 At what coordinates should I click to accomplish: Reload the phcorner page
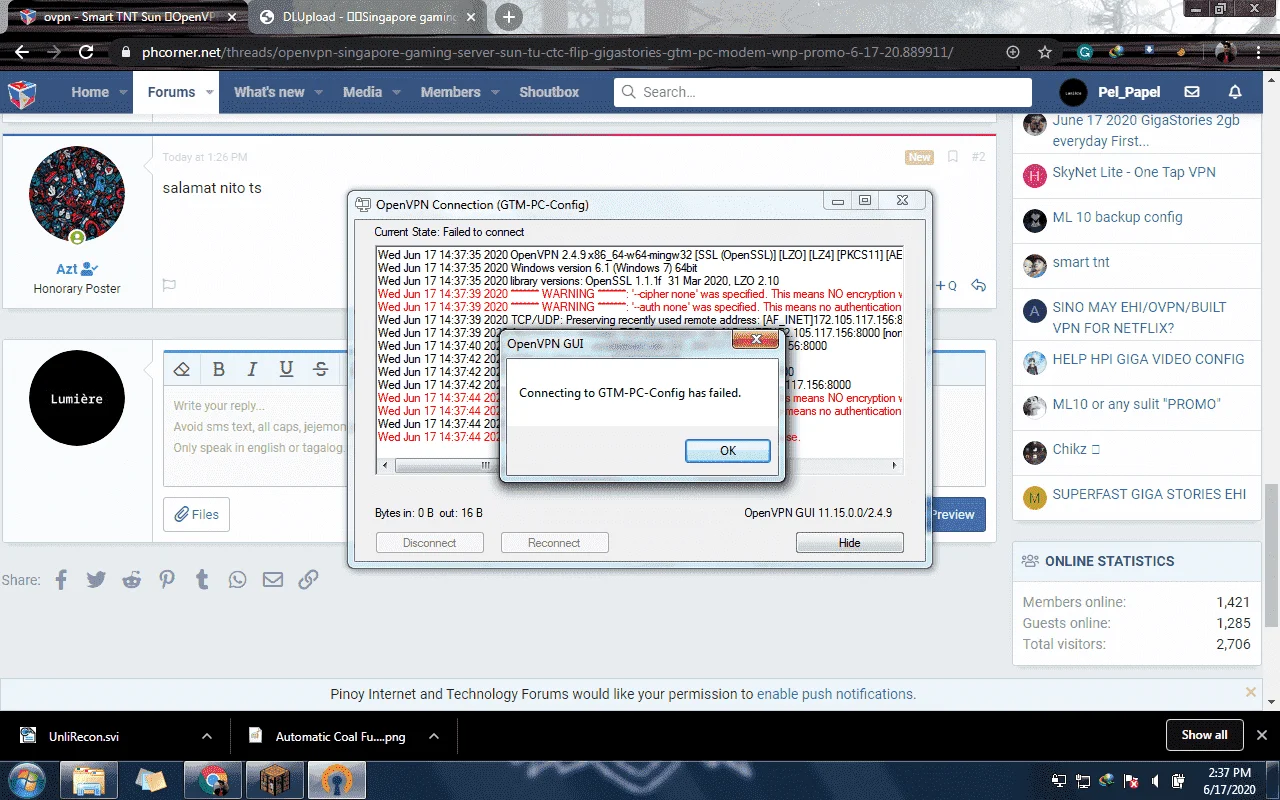coord(86,52)
